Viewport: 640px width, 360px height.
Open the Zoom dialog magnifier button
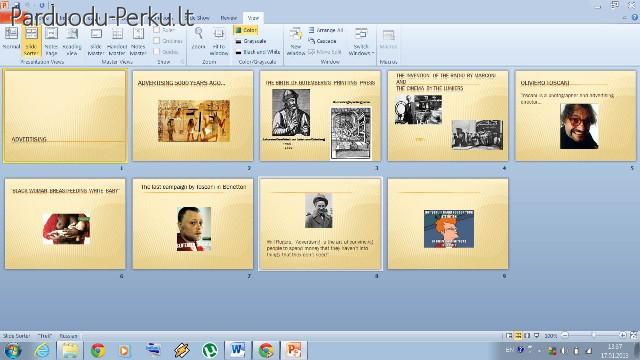pos(198,38)
